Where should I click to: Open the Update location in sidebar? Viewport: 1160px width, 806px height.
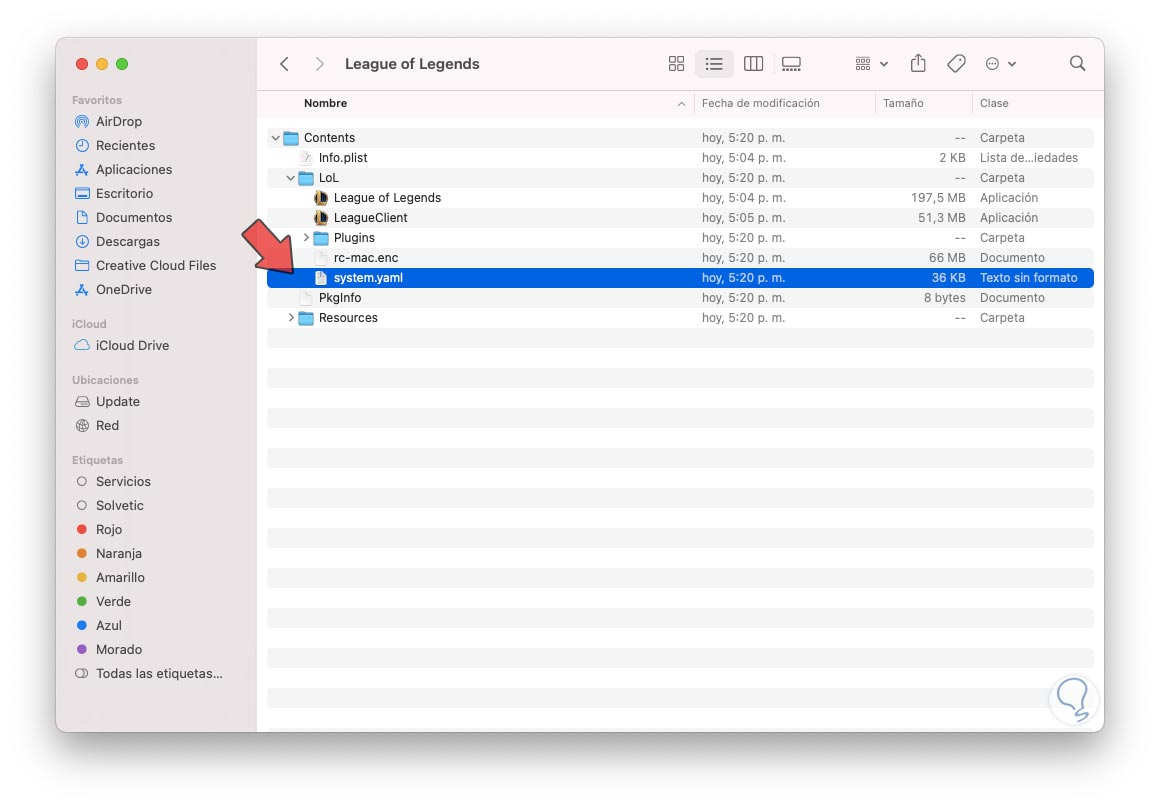(x=118, y=401)
